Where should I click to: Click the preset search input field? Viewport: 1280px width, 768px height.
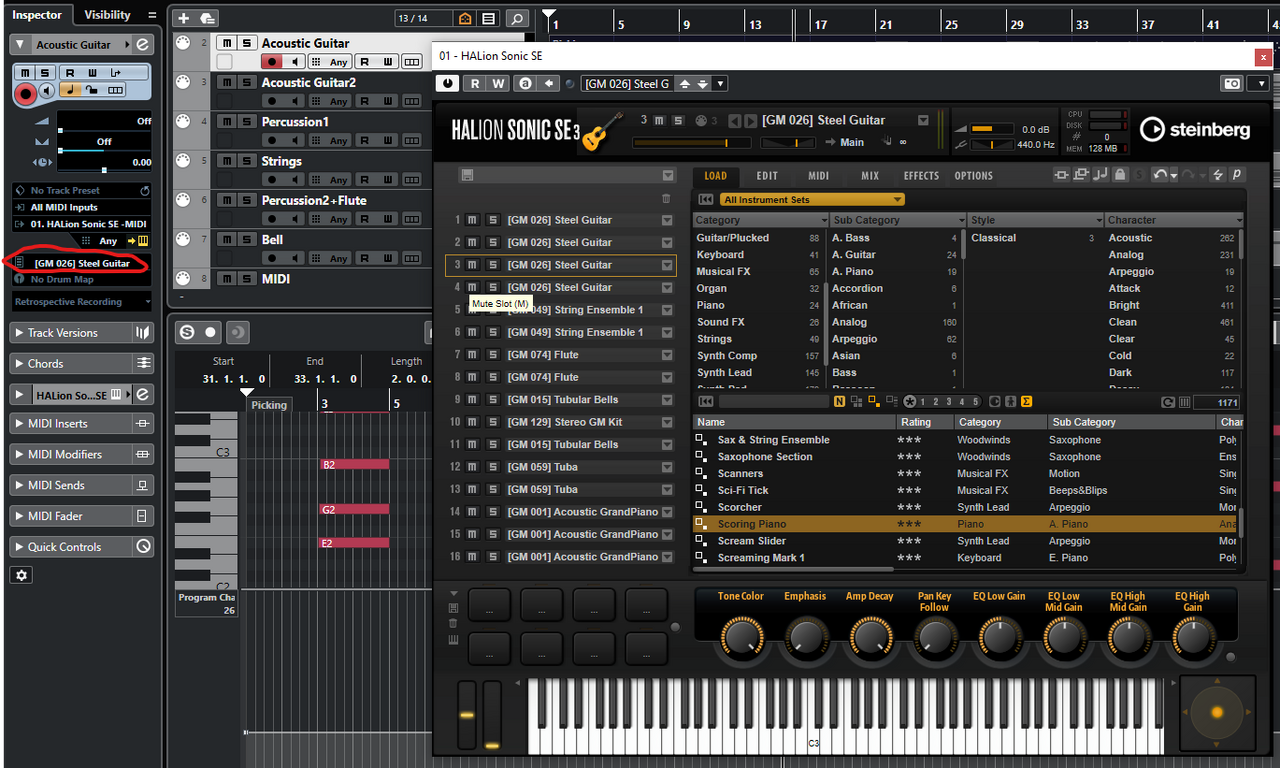click(774, 401)
